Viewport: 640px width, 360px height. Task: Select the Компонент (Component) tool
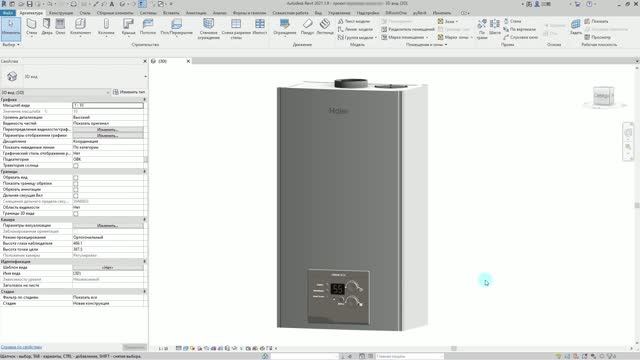coord(80,27)
